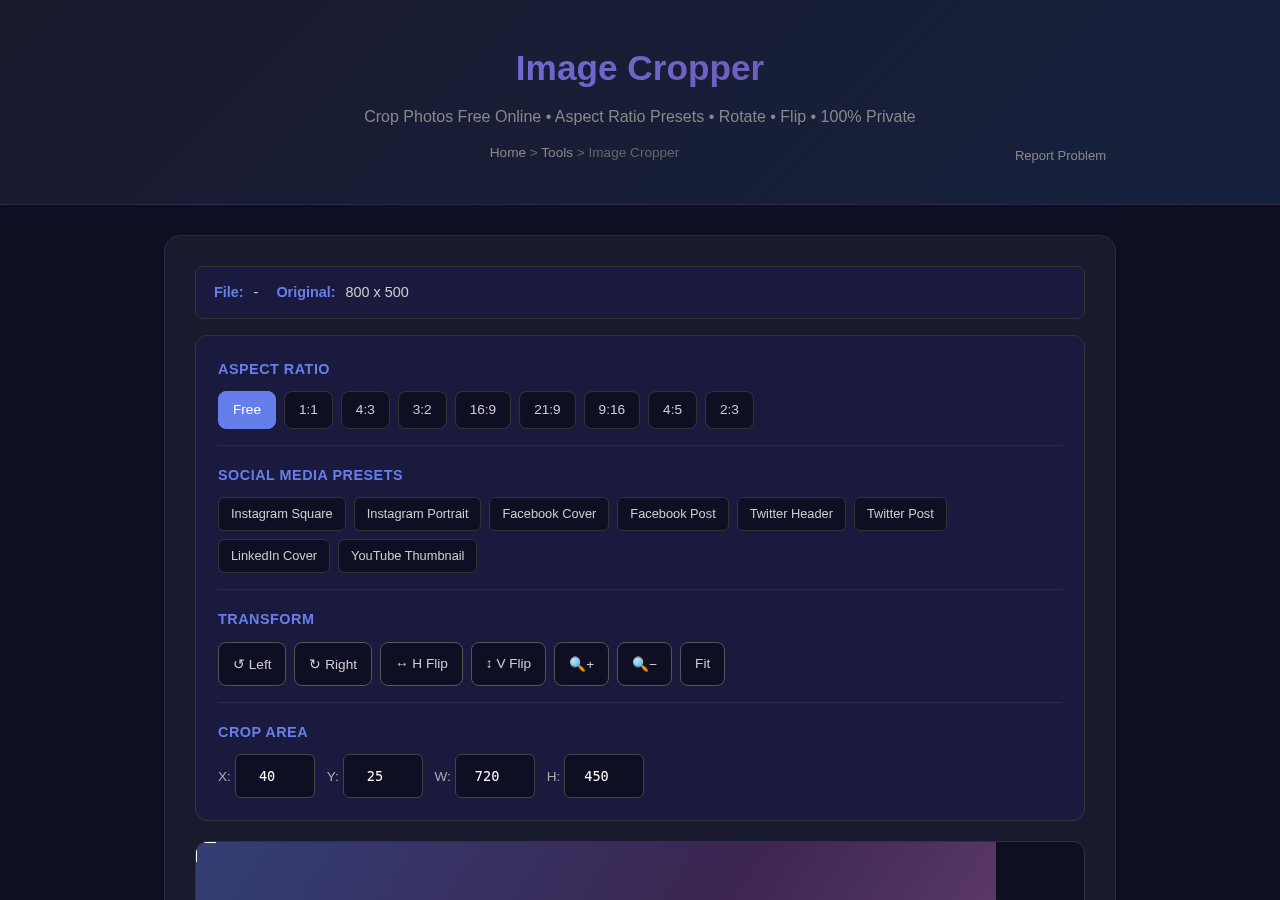Choose the 3:2 aspect ratio
1280x900 pixels.
(422, 410)
